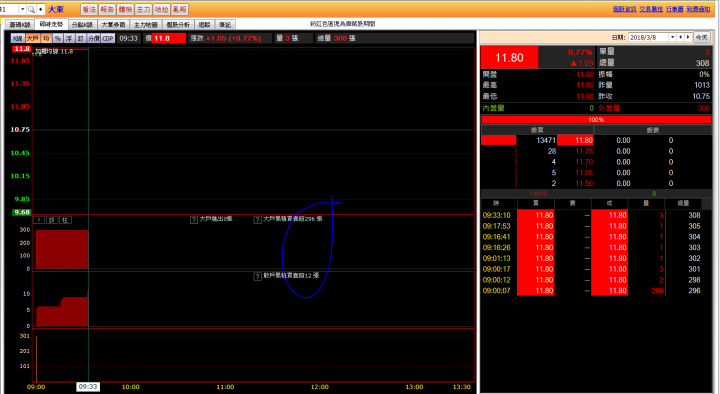Click the green 9.68 price axis label
The image size is (720, 394).
click(22, 212)
